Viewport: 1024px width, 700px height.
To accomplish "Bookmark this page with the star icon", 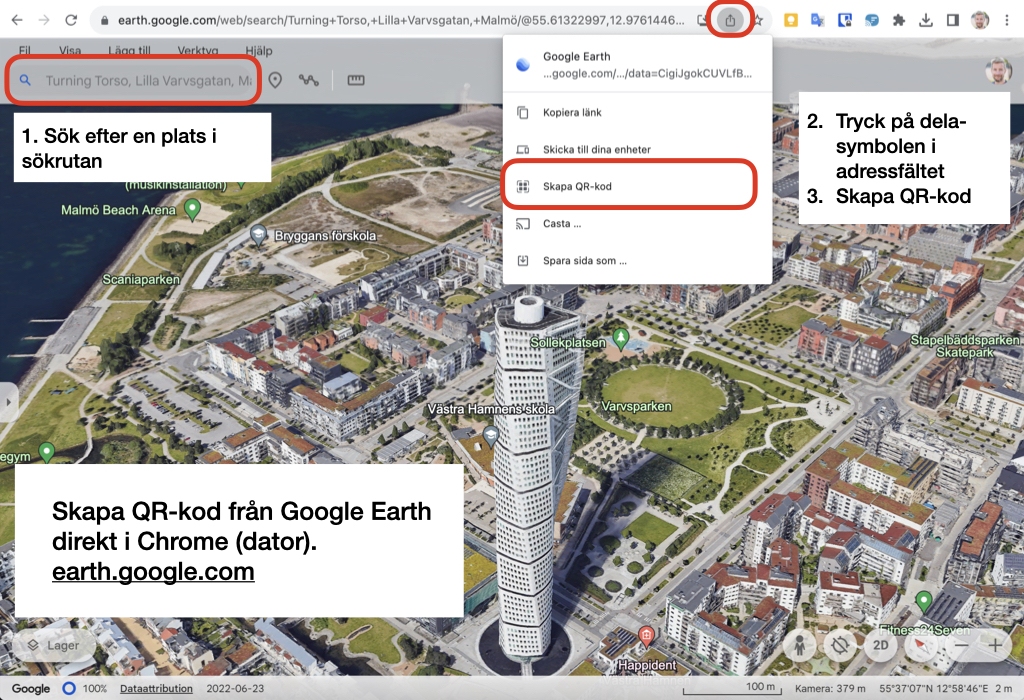I will point(758,20).
